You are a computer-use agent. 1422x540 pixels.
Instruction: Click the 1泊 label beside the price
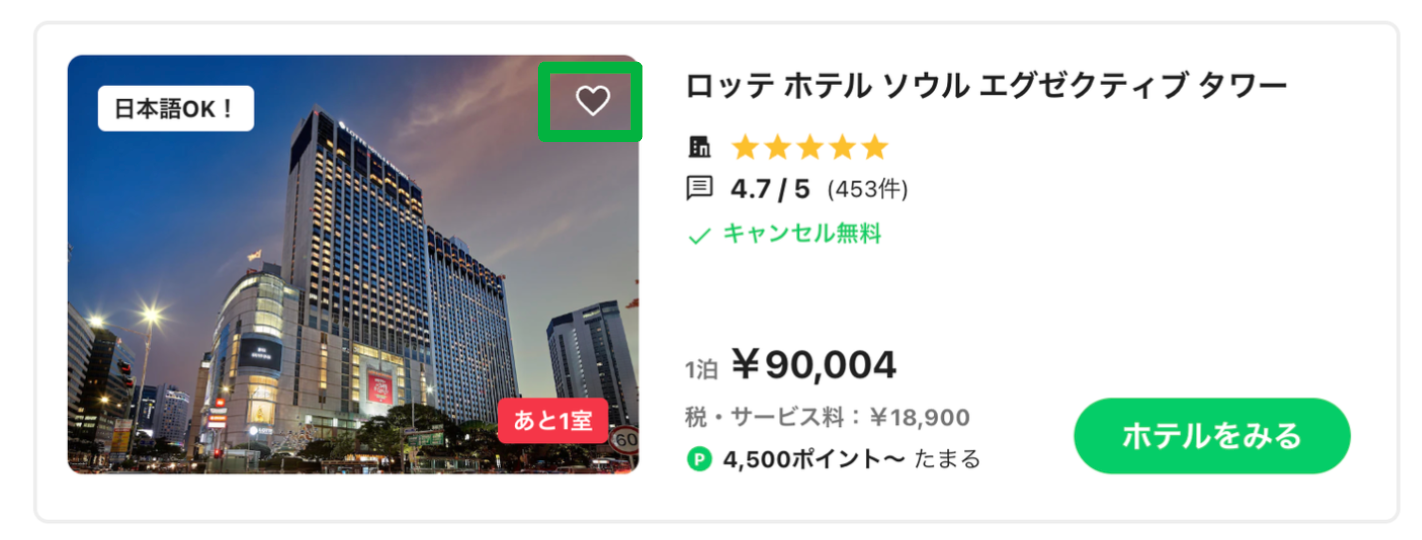click(x=701, y=370)
